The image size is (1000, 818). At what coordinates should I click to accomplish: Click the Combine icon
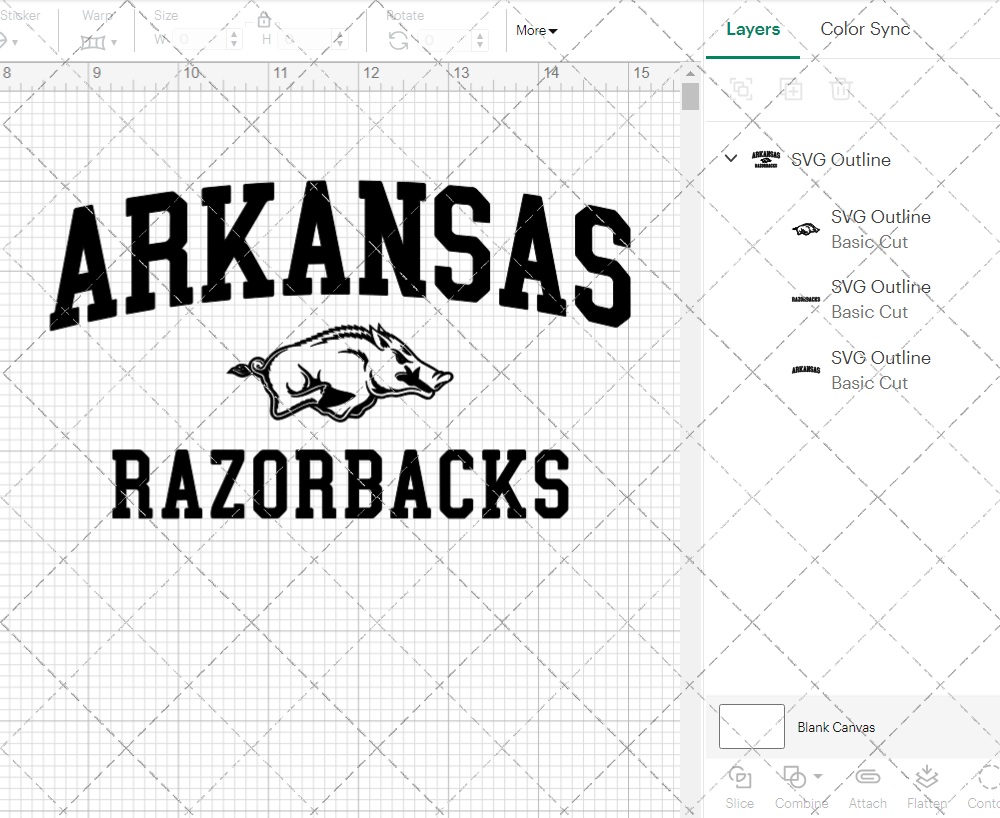coord(795,778)
